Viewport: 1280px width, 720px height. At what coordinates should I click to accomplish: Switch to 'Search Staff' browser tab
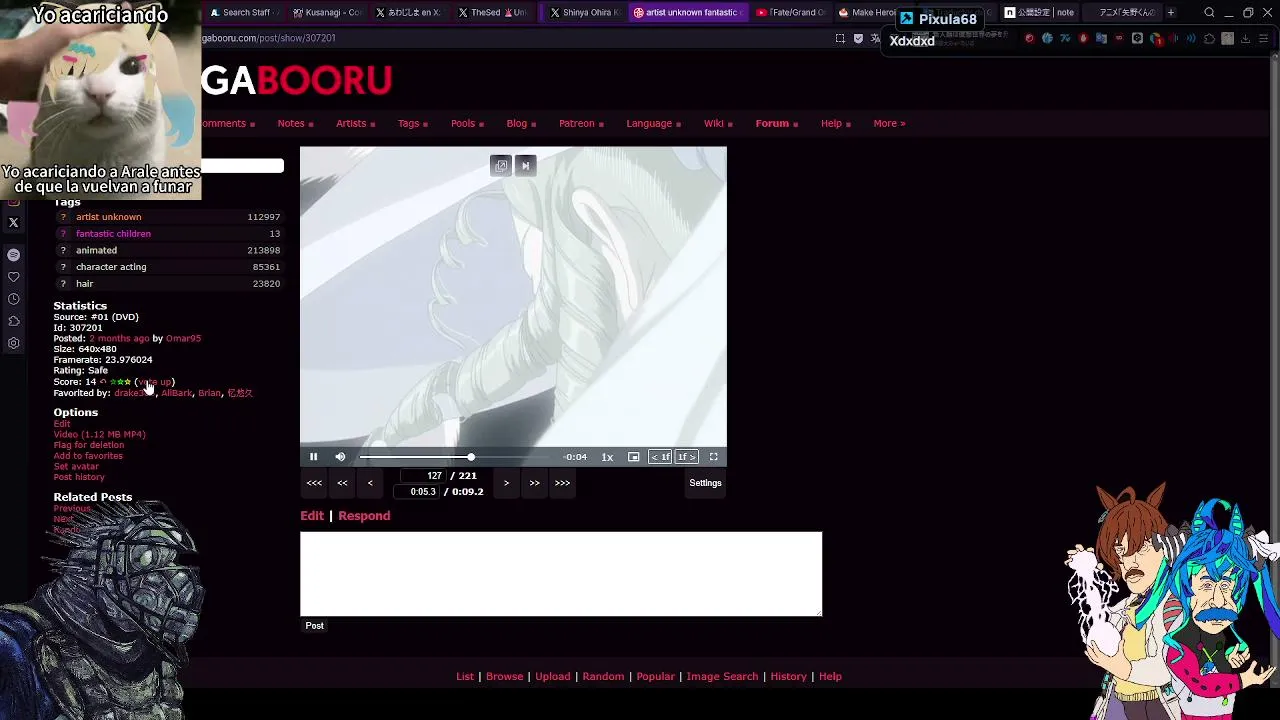pyautogui.click(x=243, y=13)
